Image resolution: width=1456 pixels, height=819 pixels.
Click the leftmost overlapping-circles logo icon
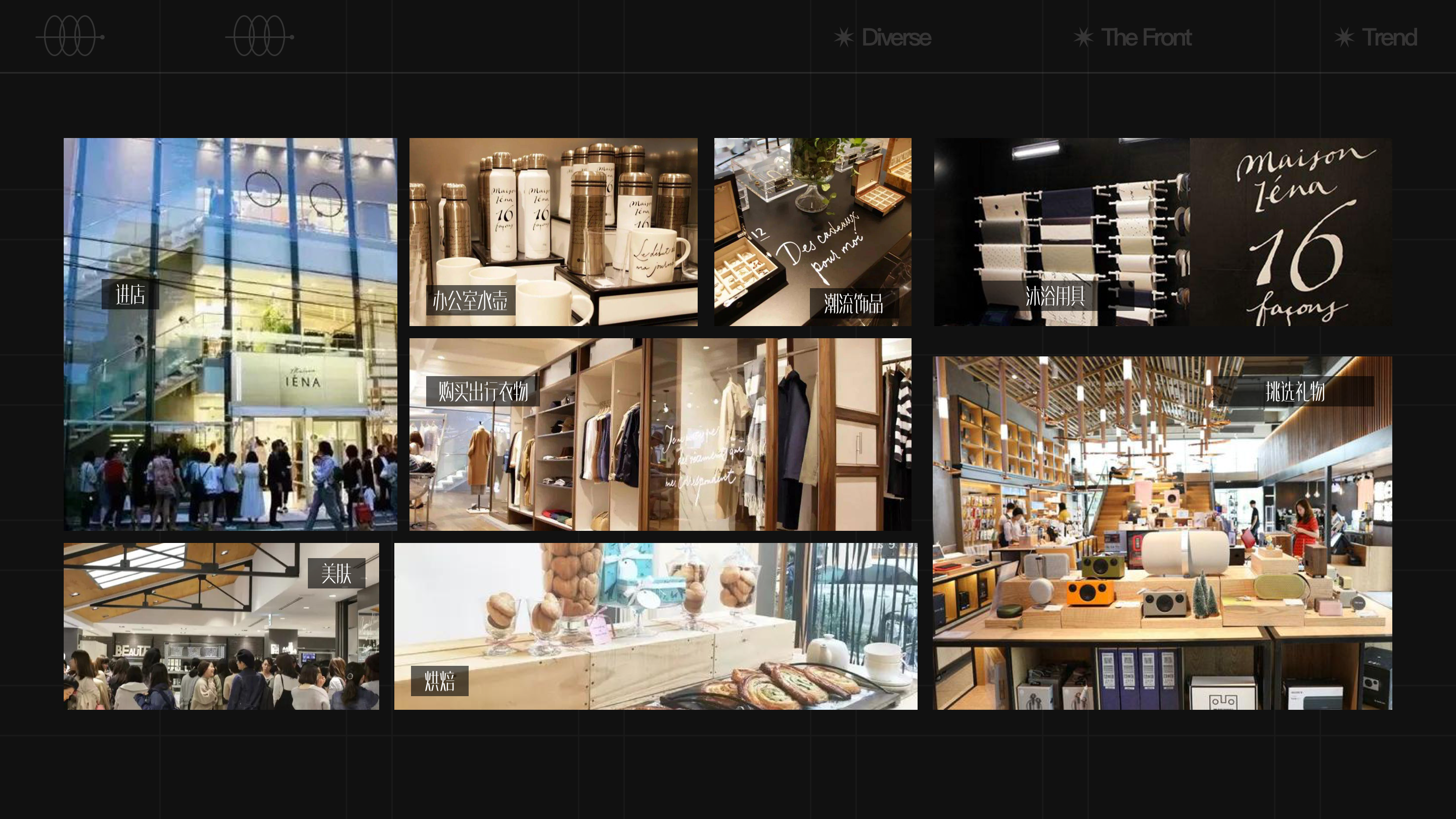tap(70, 36)
